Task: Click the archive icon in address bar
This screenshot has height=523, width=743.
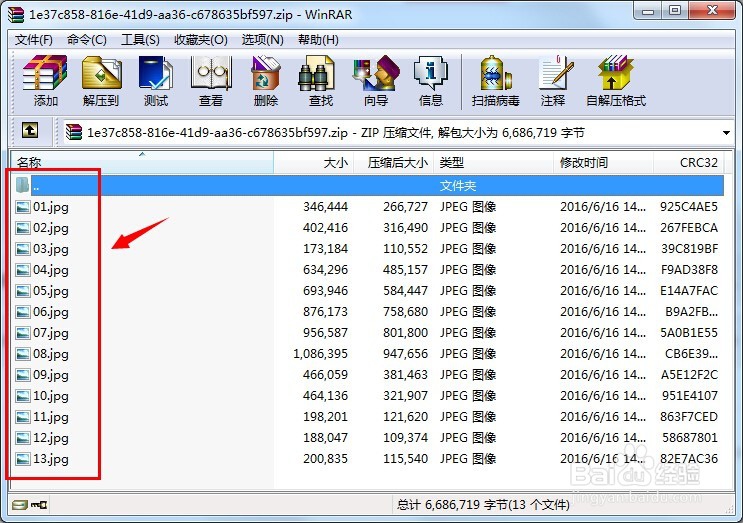Action: click(73, 132)
